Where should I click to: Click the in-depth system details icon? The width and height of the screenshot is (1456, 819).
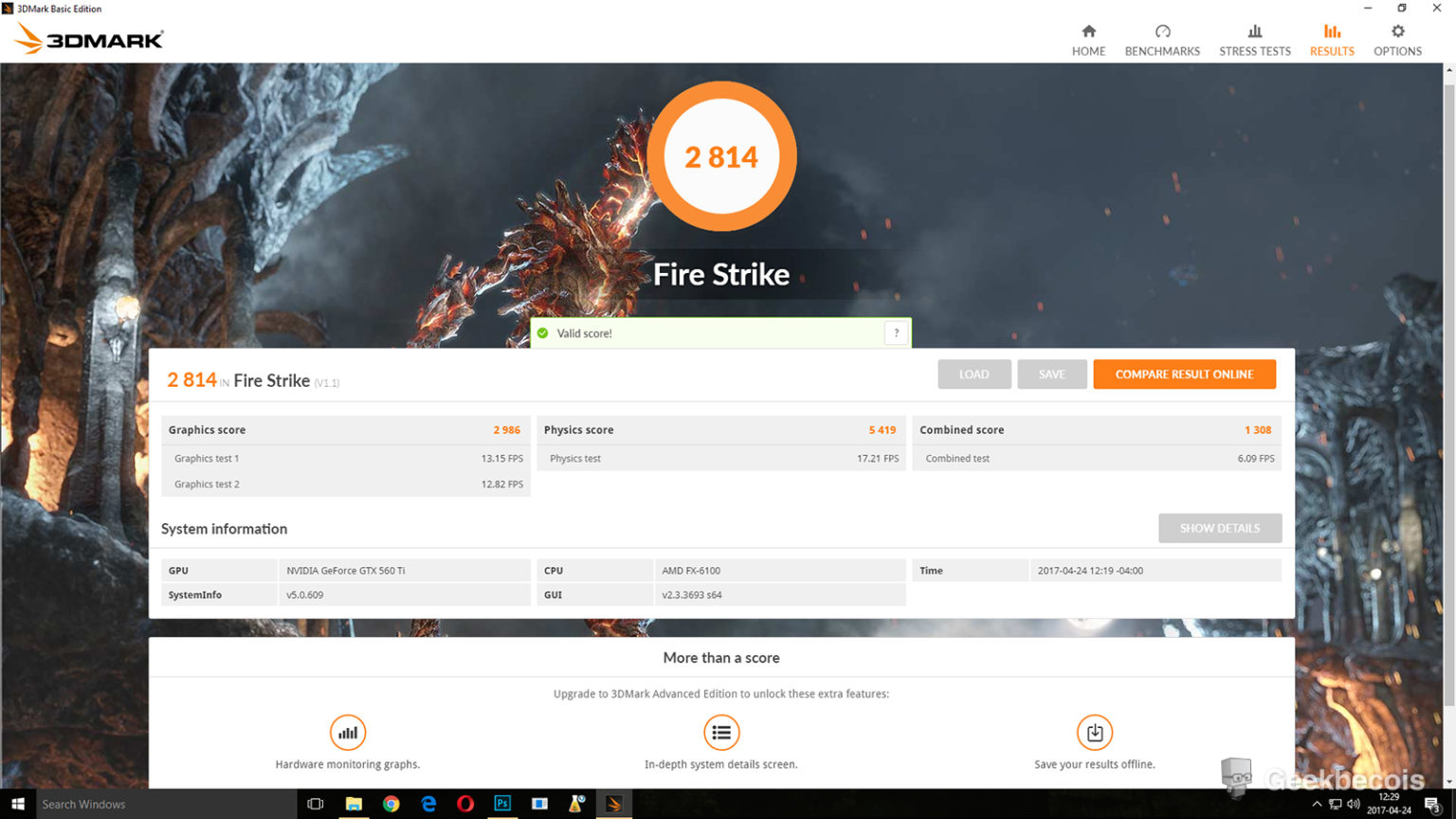tap(721, 733)
